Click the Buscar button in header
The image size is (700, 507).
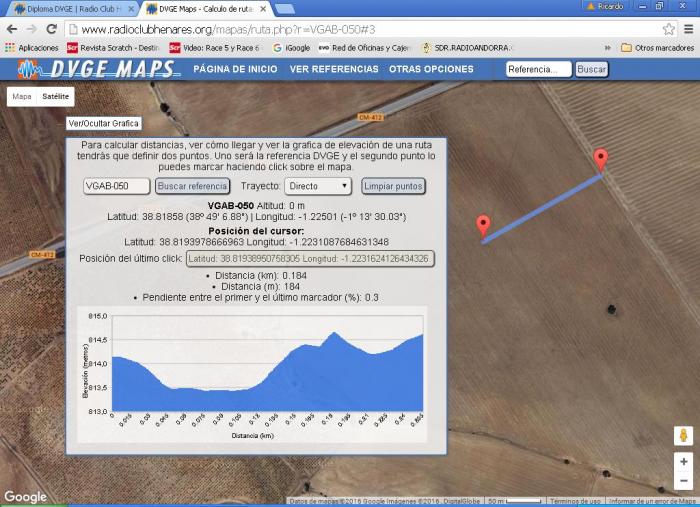click(592, 69)
